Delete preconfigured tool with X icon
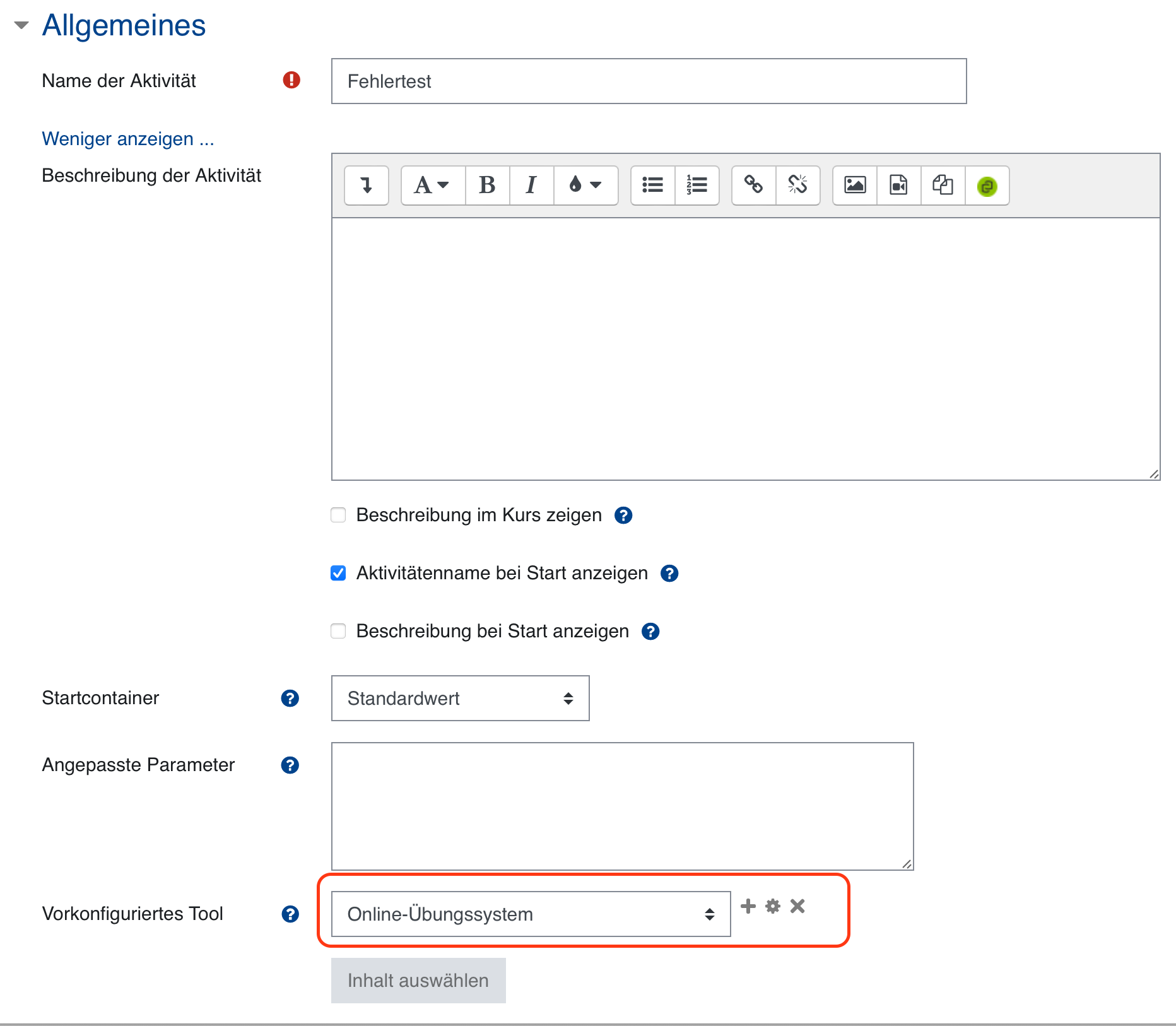This screenshot has width=1176, height=1026. coord(797,906)
